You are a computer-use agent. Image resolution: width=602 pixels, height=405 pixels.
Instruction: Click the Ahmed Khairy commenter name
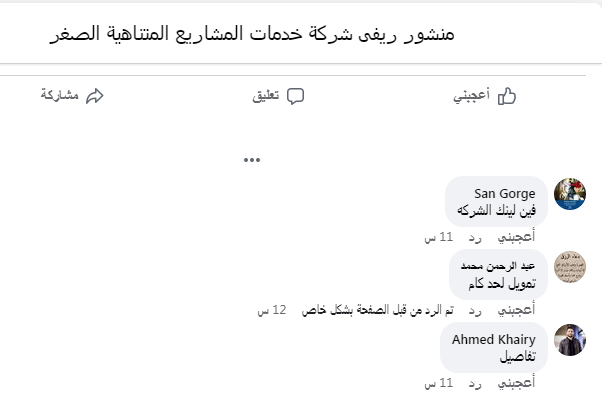pos(493,339)
